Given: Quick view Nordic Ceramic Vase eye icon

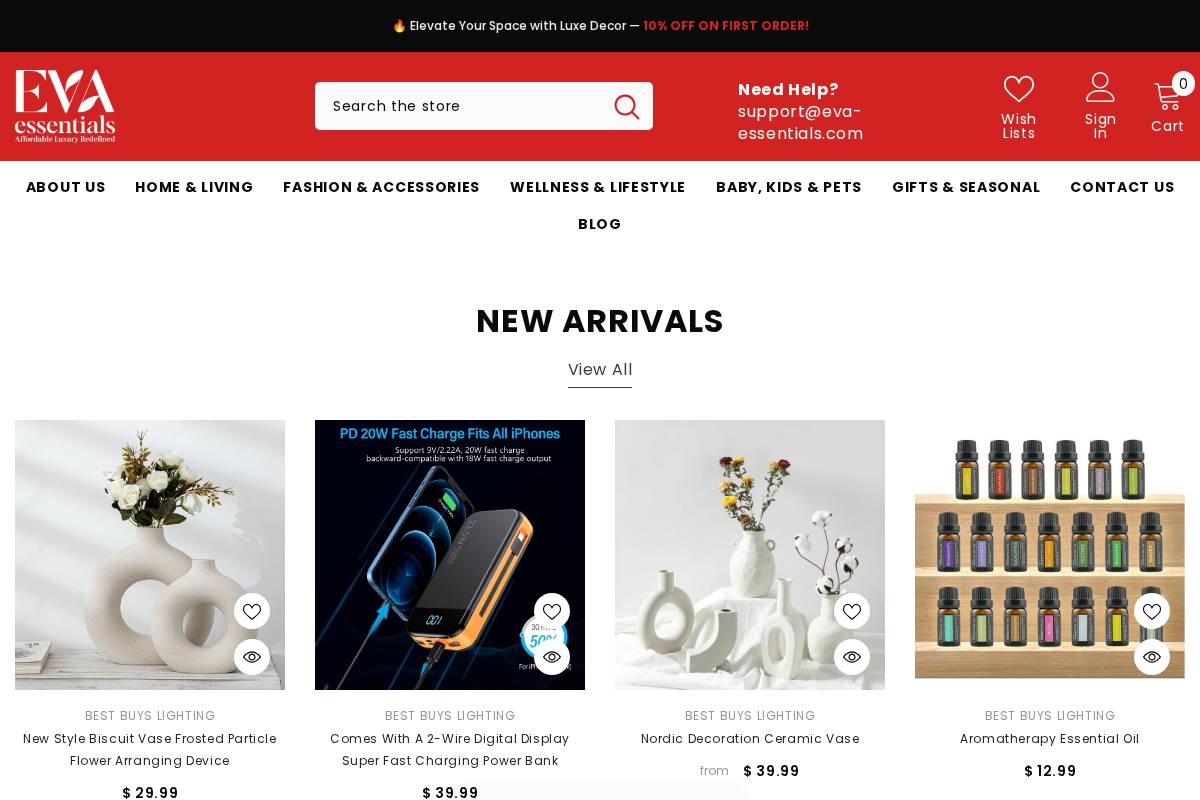Looking at the screenshot, I should [x=852, y=657].
